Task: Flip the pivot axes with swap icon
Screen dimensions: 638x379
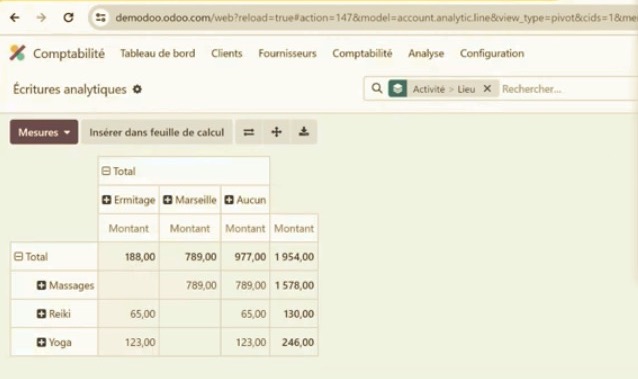Action: (249, 132)
